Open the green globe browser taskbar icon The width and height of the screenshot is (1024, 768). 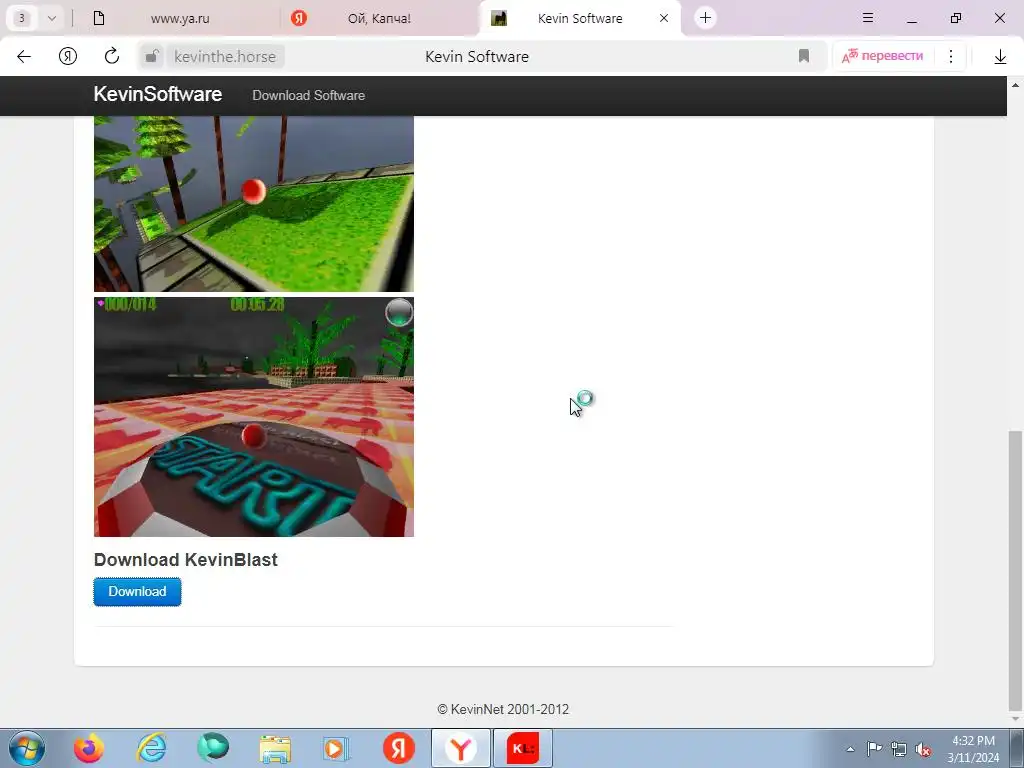[x=213, y=747]
